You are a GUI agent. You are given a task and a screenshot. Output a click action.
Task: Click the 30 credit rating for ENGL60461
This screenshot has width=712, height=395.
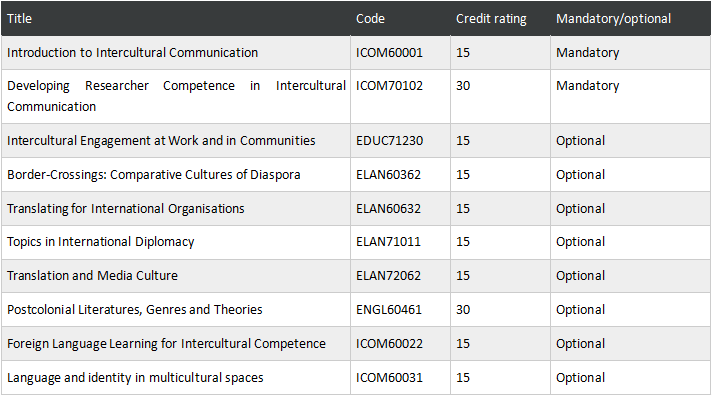[x=463, y=310]
